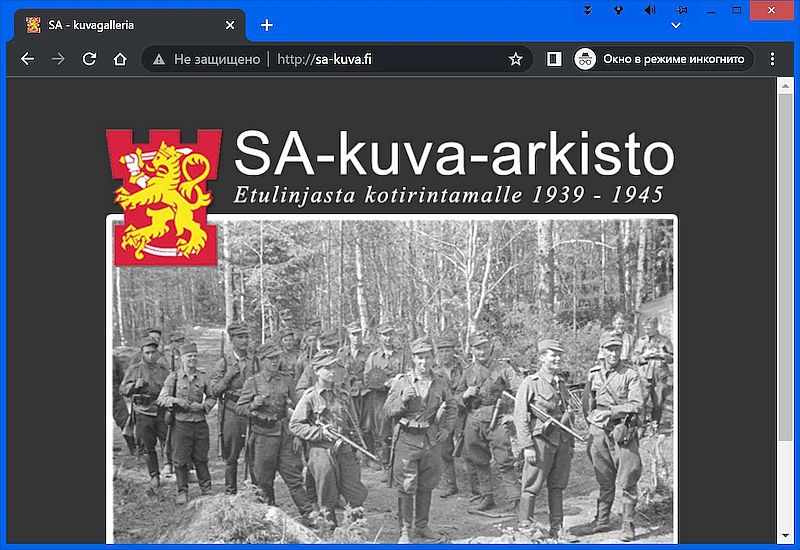Expand the tab search chevron
This screenshot has width=800, height=550.
click(676, 25)
